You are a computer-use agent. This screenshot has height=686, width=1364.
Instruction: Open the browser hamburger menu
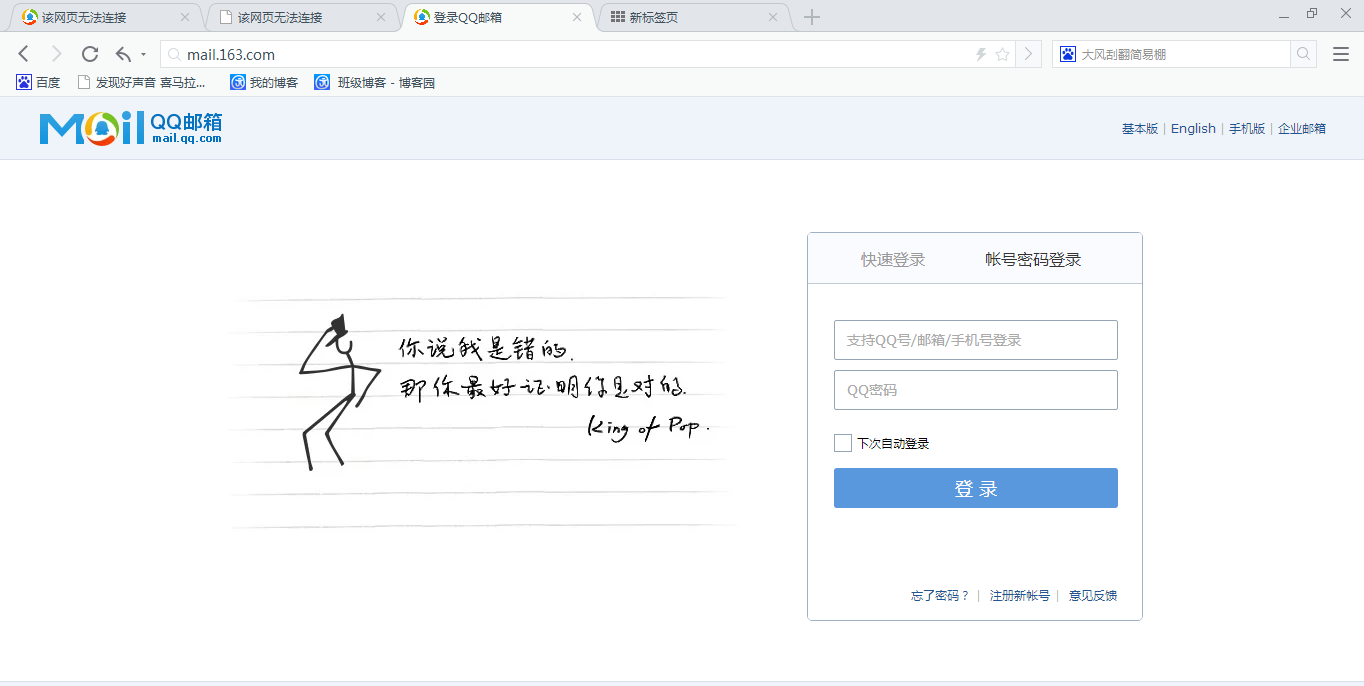1341,54
